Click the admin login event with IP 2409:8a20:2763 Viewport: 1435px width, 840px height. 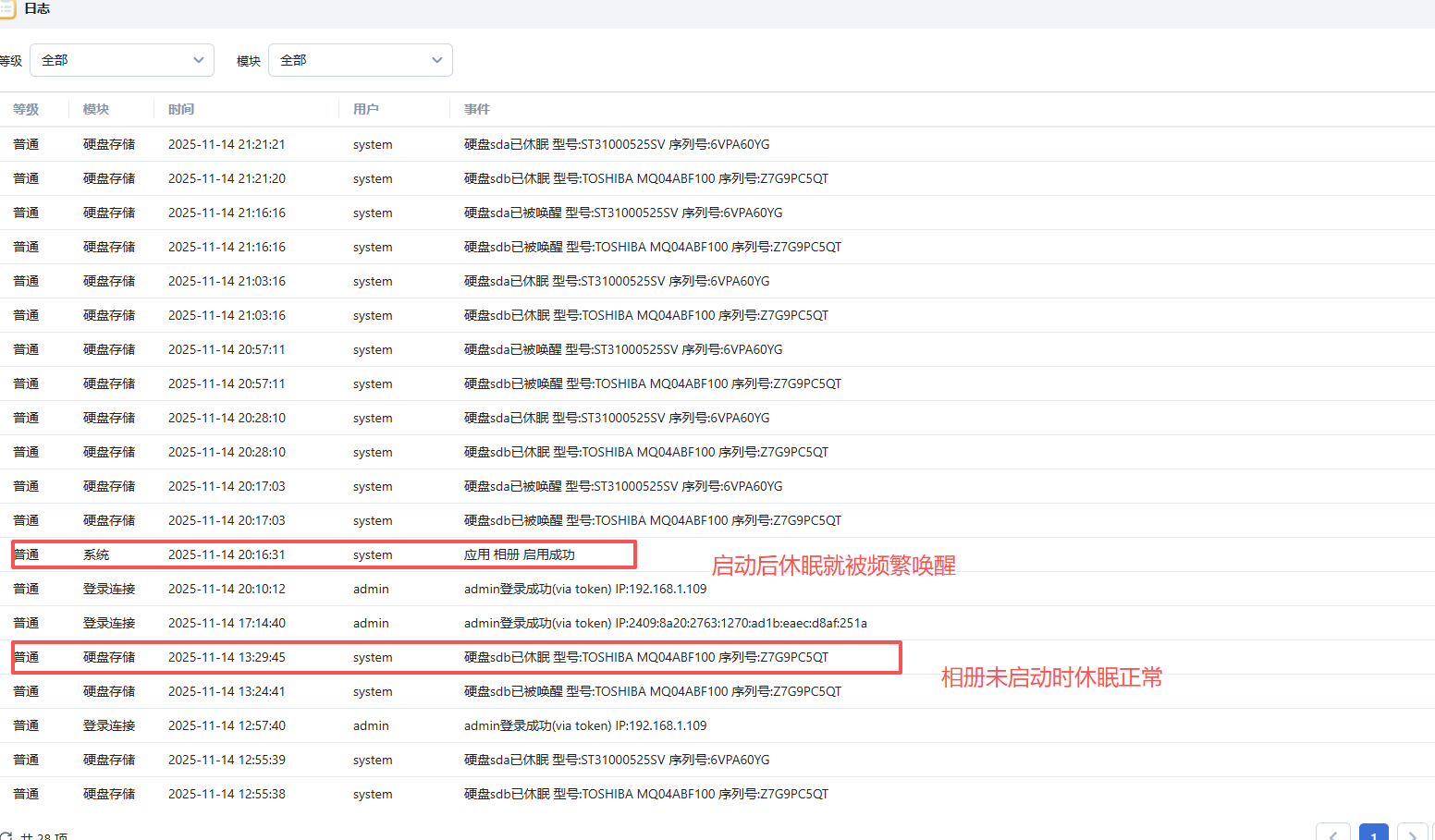tap(666, 623)
